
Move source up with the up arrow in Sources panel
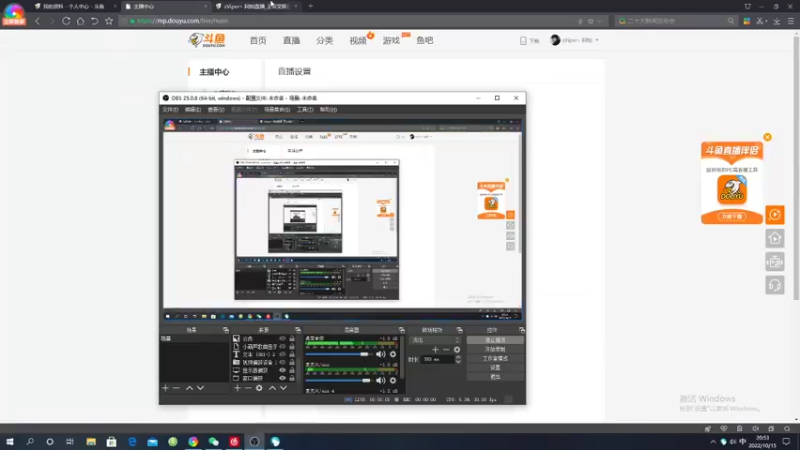[272, 388]
